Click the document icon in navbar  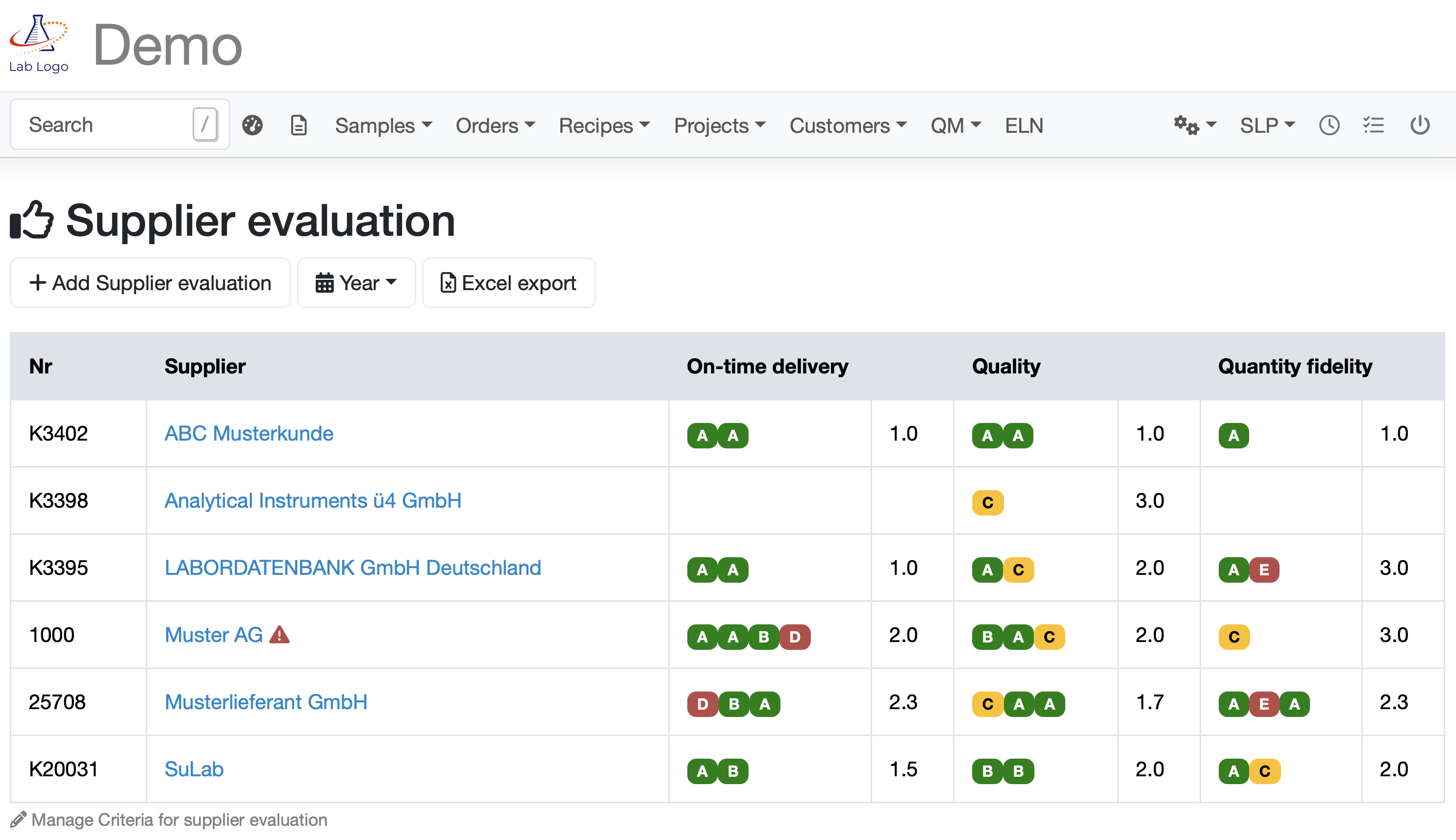click(x=299, y=125)
